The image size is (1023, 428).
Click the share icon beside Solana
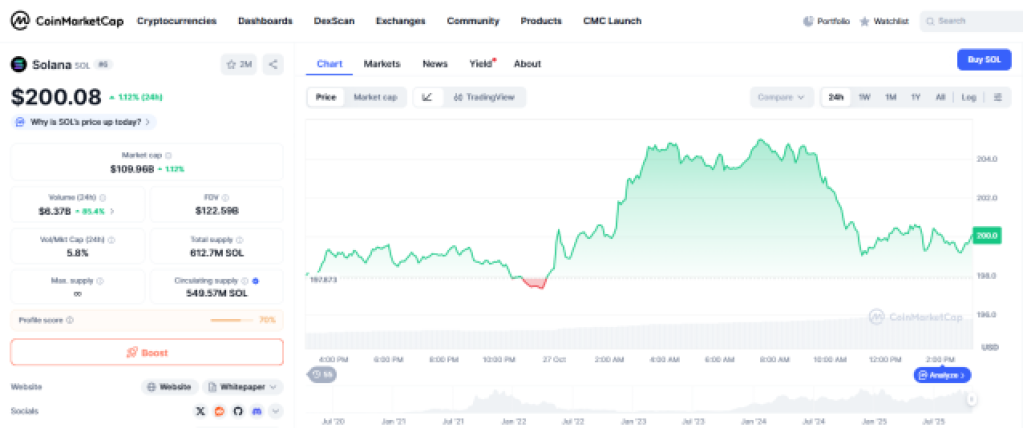(x=274, y=64)
